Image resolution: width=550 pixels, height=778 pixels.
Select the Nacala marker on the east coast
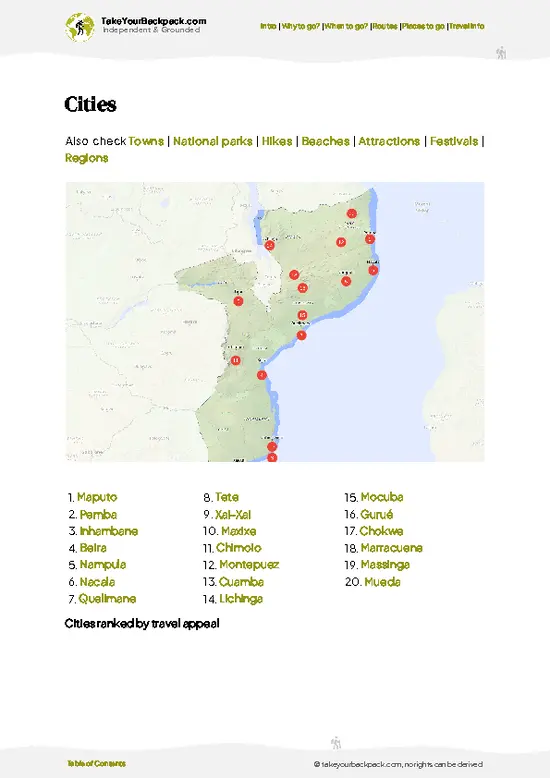[x=373, y=270]
